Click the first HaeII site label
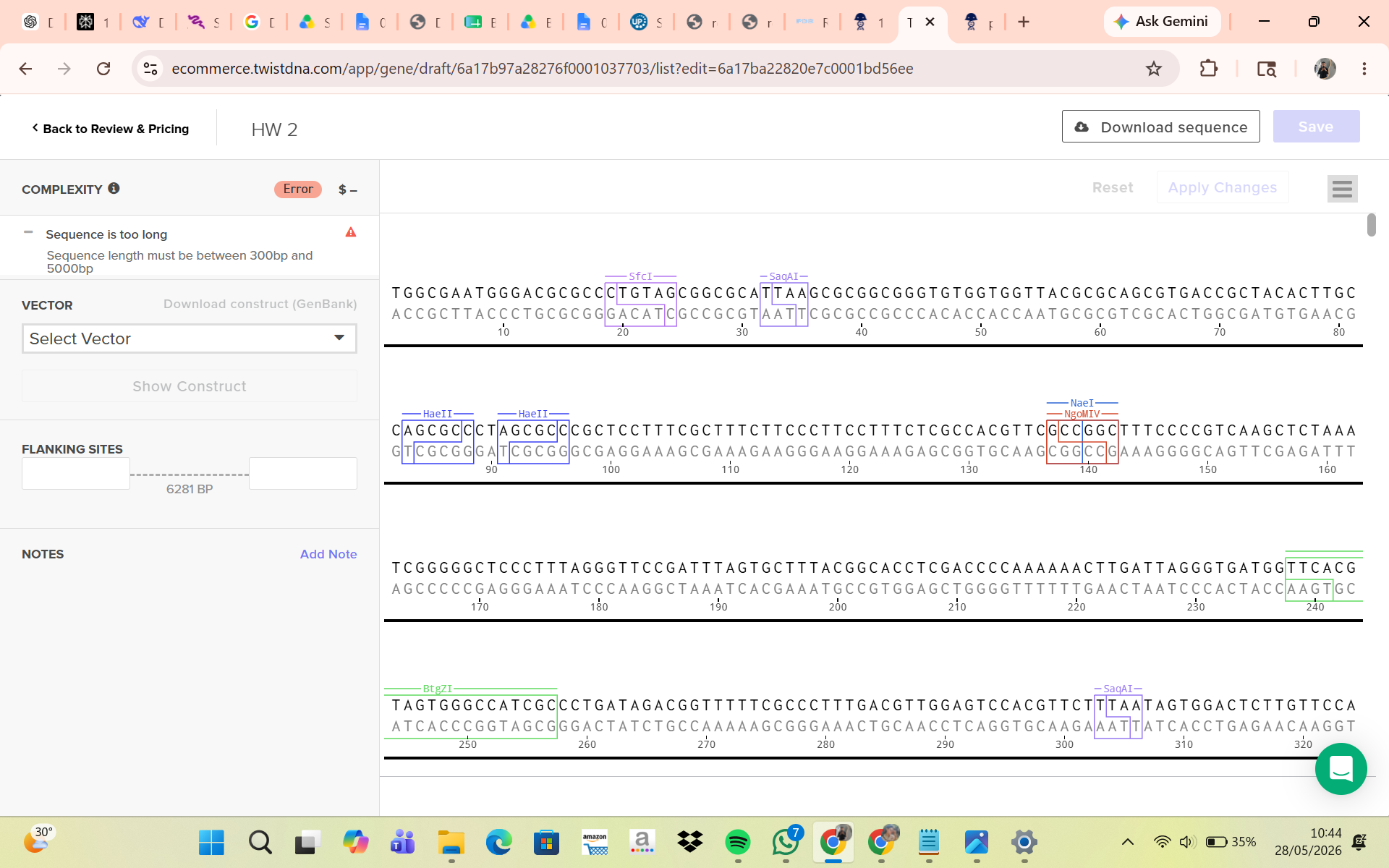Screen dimensions: 1389x868 [x=438, y=414]
